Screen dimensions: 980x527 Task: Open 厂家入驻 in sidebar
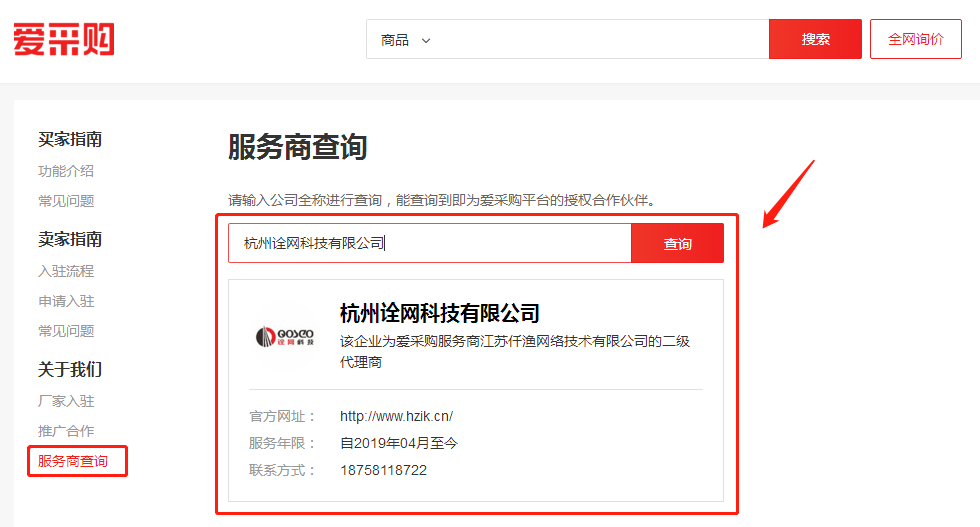66,401
